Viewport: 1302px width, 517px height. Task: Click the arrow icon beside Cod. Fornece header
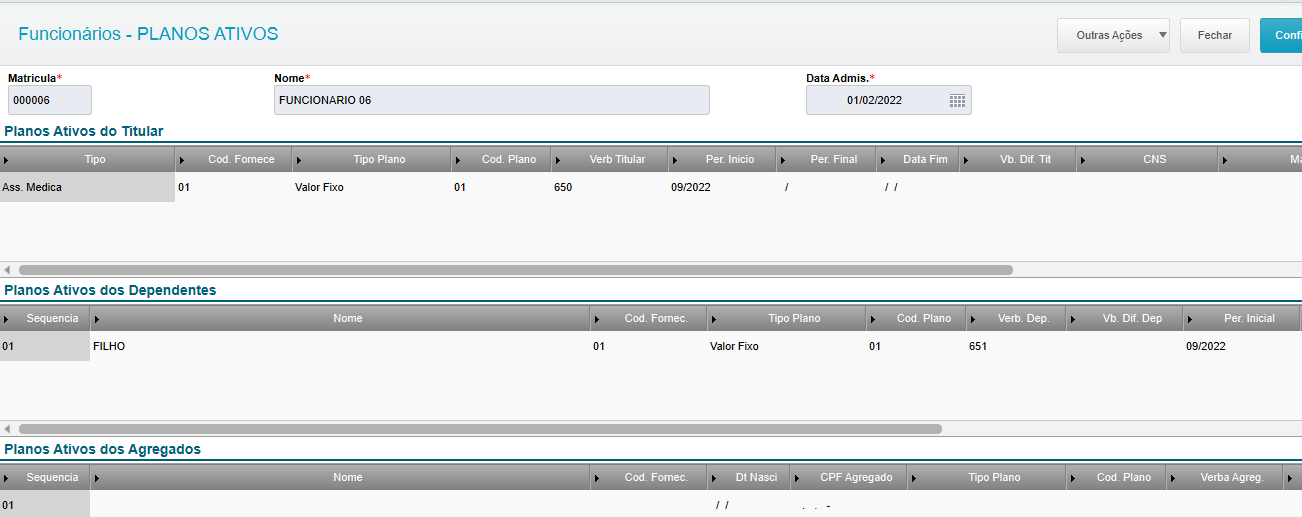[x=181, y=160]
